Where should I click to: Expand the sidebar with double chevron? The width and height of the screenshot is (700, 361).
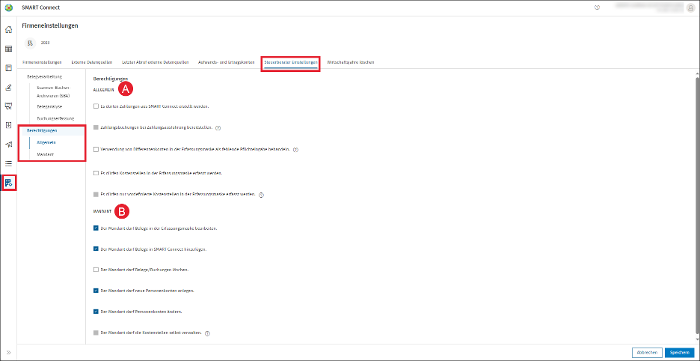8,353
